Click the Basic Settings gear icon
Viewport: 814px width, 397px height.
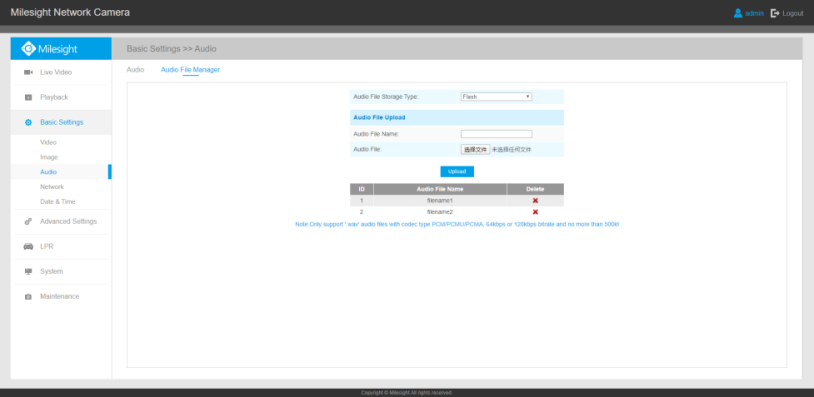coord(29,122)
